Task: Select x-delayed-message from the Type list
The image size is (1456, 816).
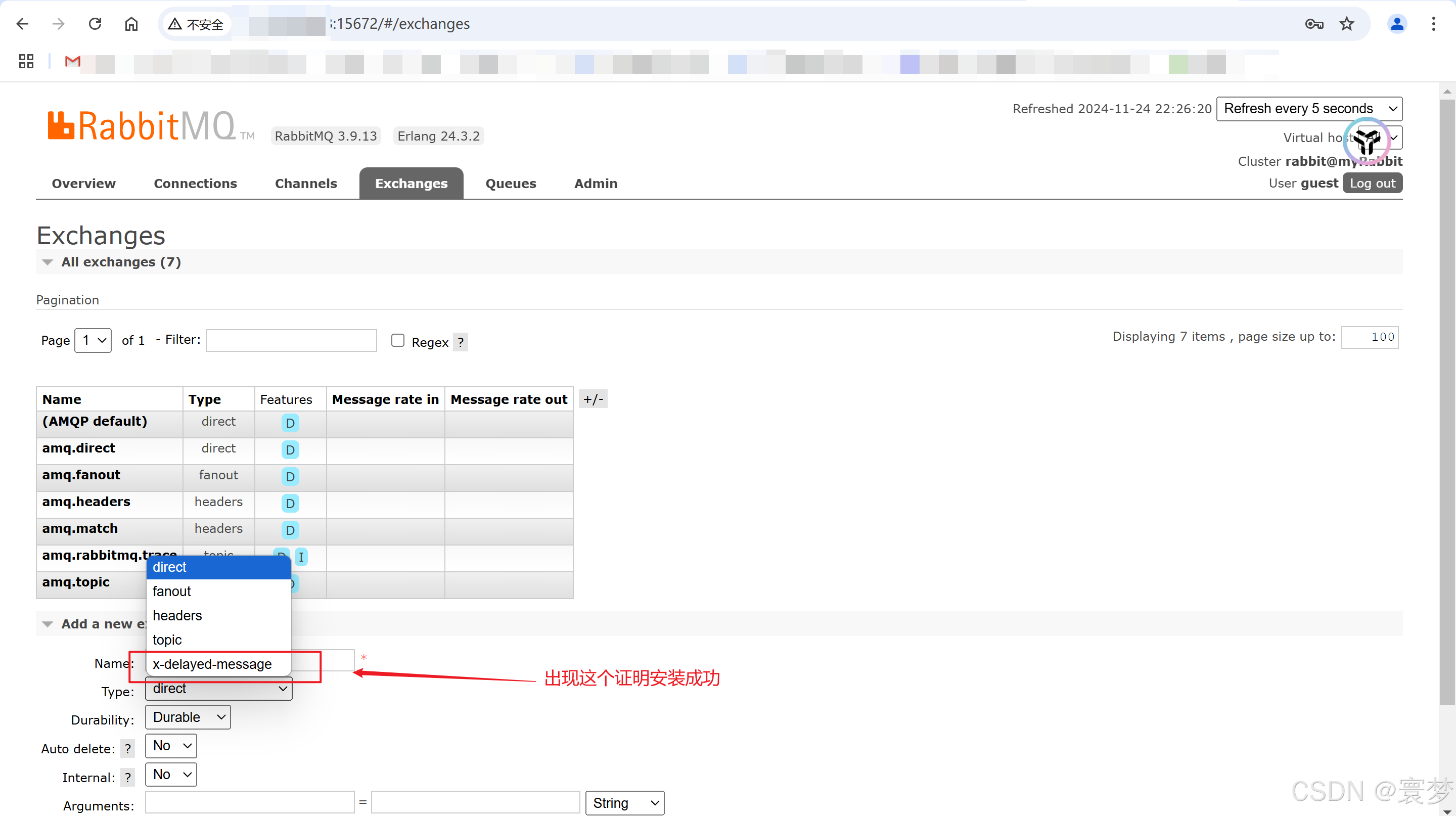Action: point(212,663)
